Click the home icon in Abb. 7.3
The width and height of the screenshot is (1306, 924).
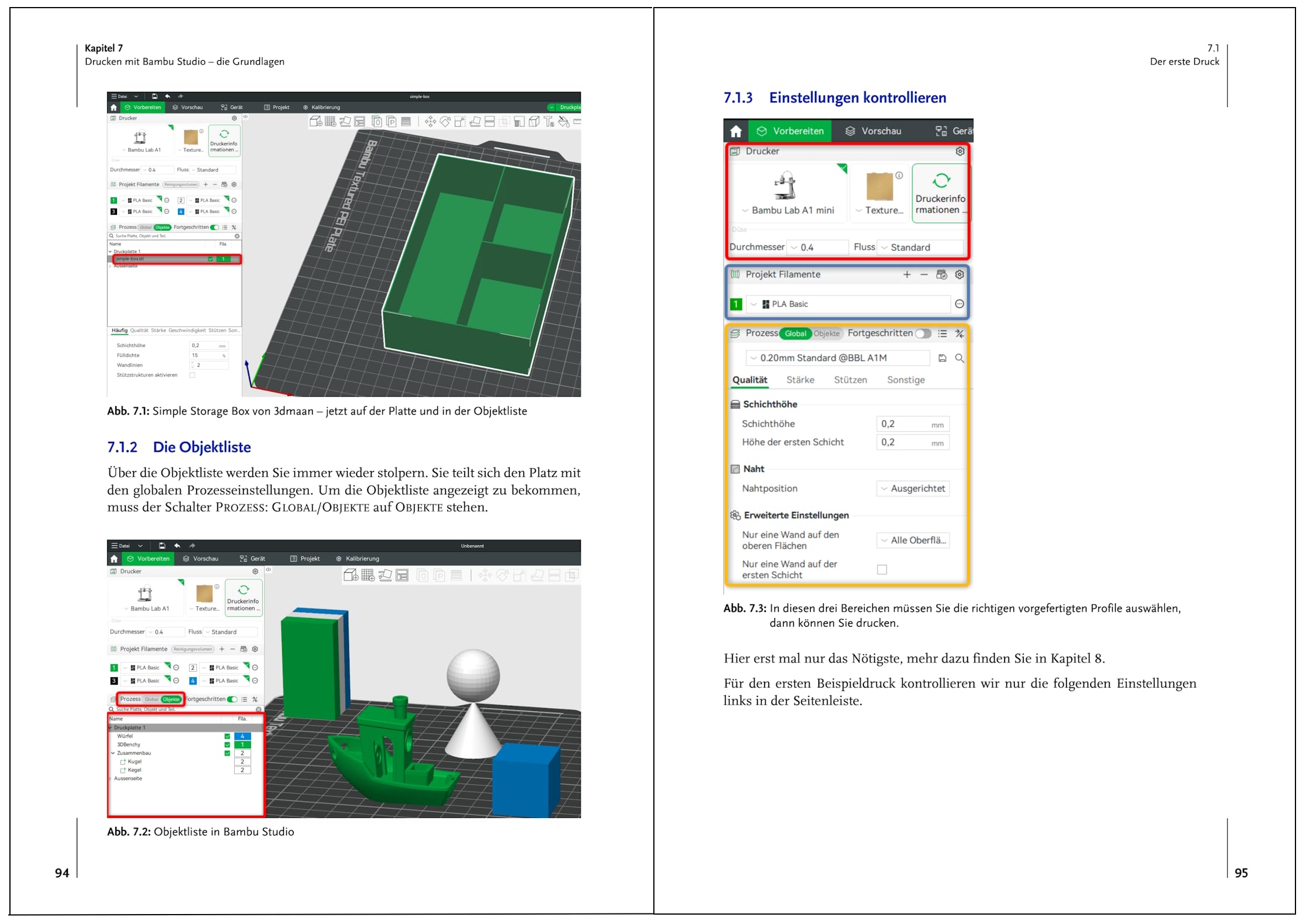click(x=736, y=131)
